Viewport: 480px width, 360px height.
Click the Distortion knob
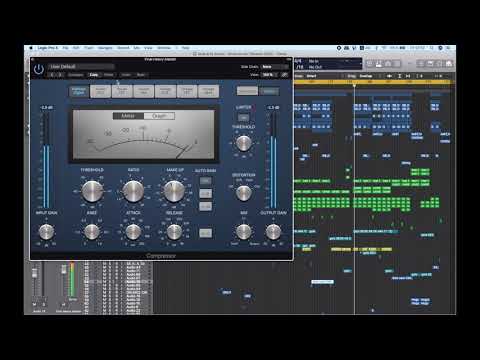(x=244, y=193)
